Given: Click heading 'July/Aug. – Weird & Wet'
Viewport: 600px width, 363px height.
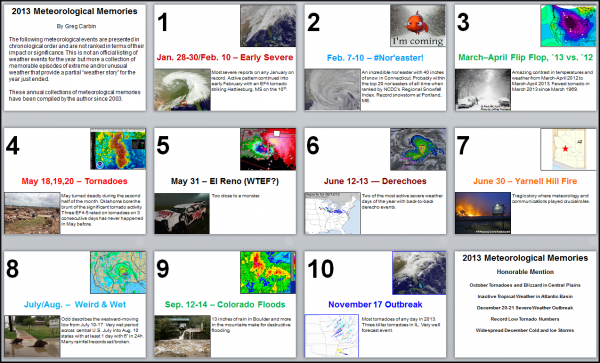Looking at the screenshot, I should (x=75, y=305).
